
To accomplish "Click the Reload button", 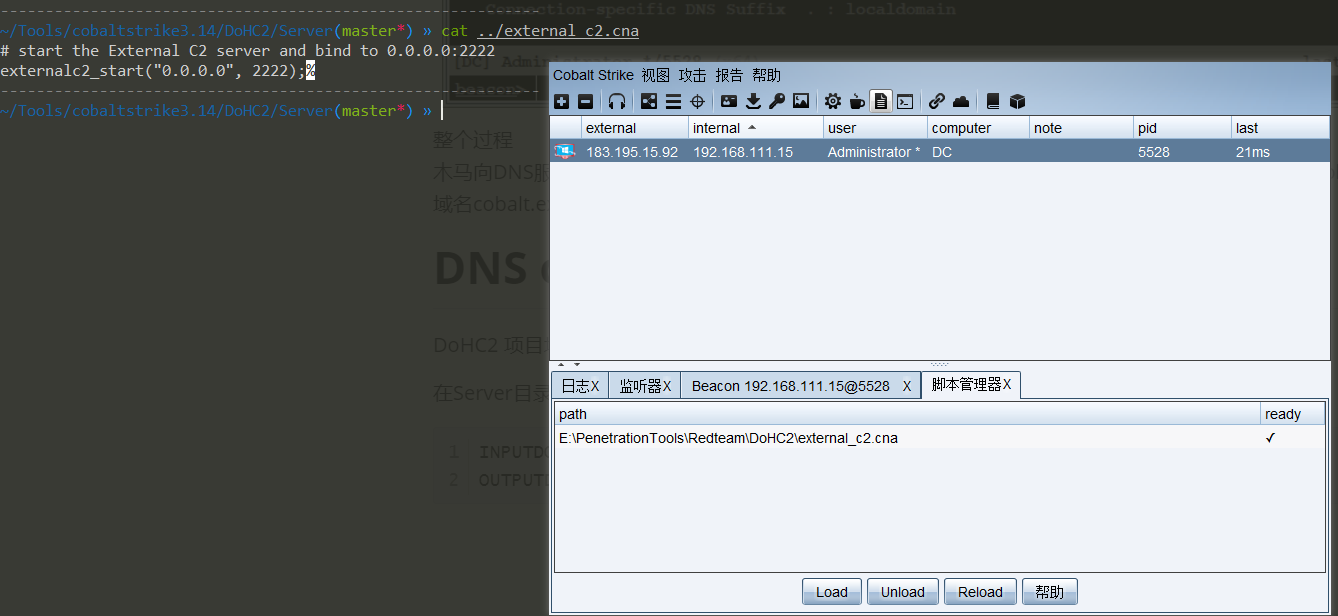I will (x=980, y=592).
